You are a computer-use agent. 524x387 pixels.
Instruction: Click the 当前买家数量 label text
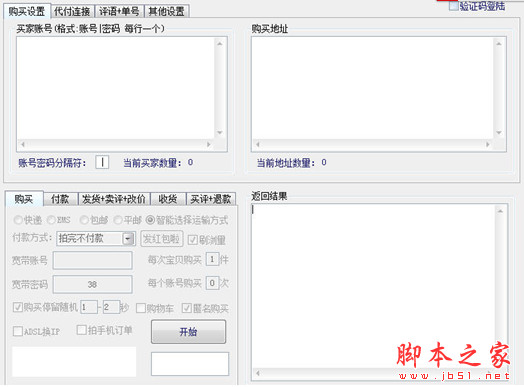(x=153, y=163)
